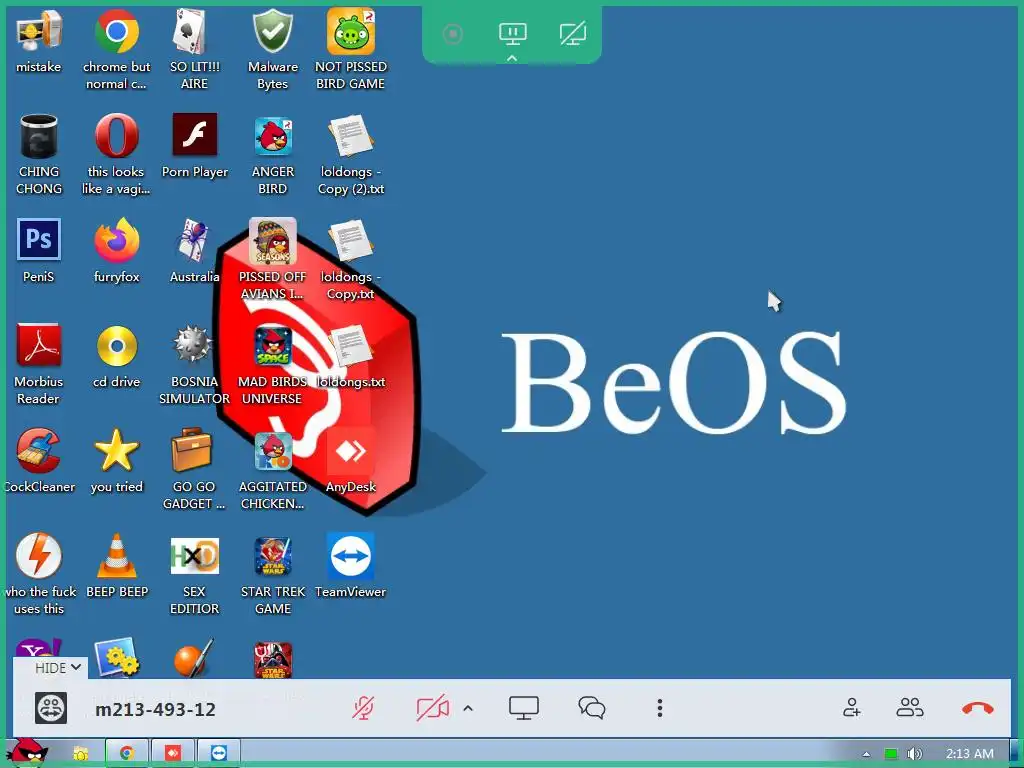Image resolution: width=1024 pixels, height=768 pixels.
Task: Open the 'STAR TREK GAME' icon
Action: (x=272, y=556)
